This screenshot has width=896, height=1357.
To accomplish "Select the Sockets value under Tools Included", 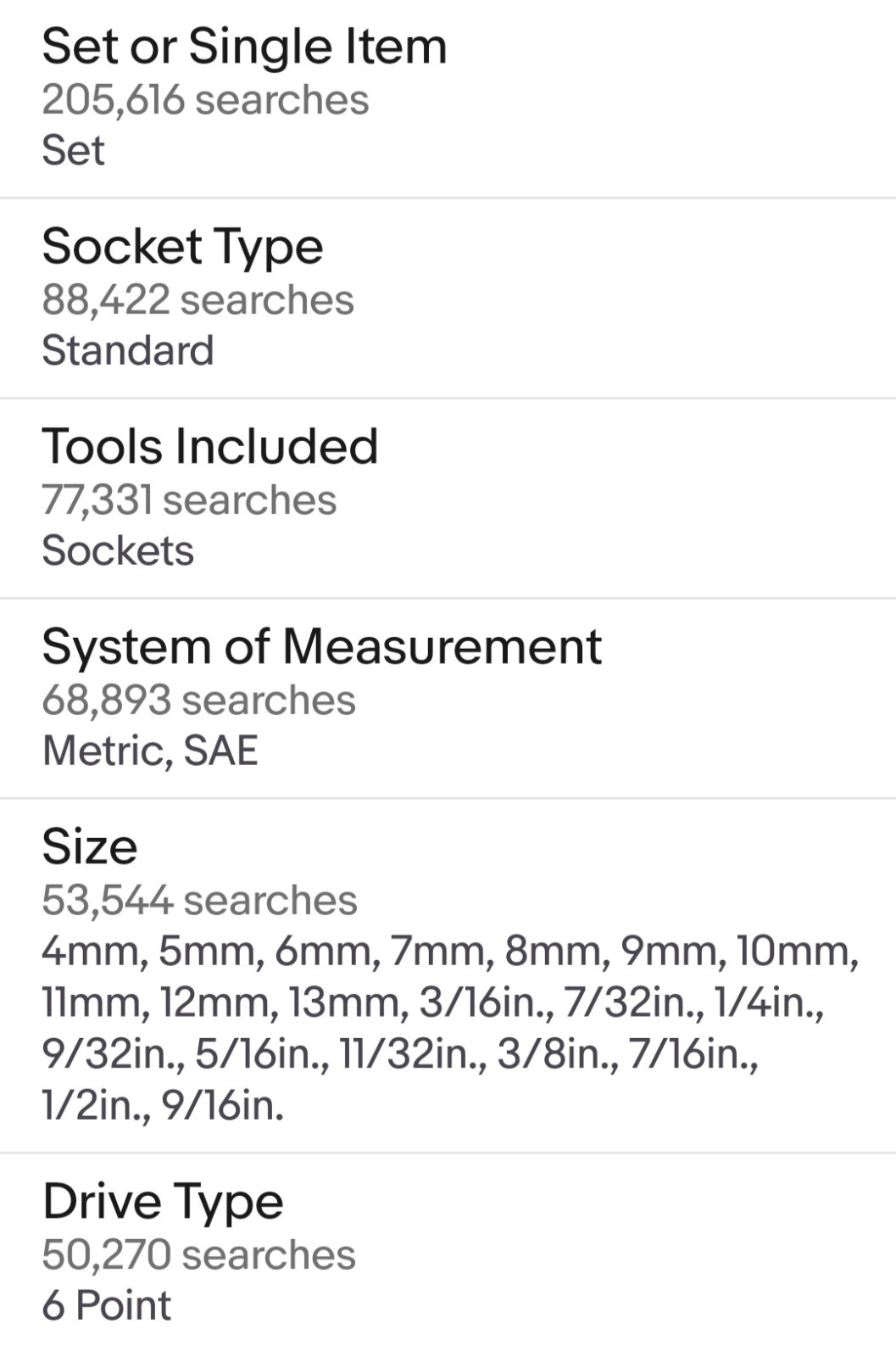I will (x=118, y=550).
